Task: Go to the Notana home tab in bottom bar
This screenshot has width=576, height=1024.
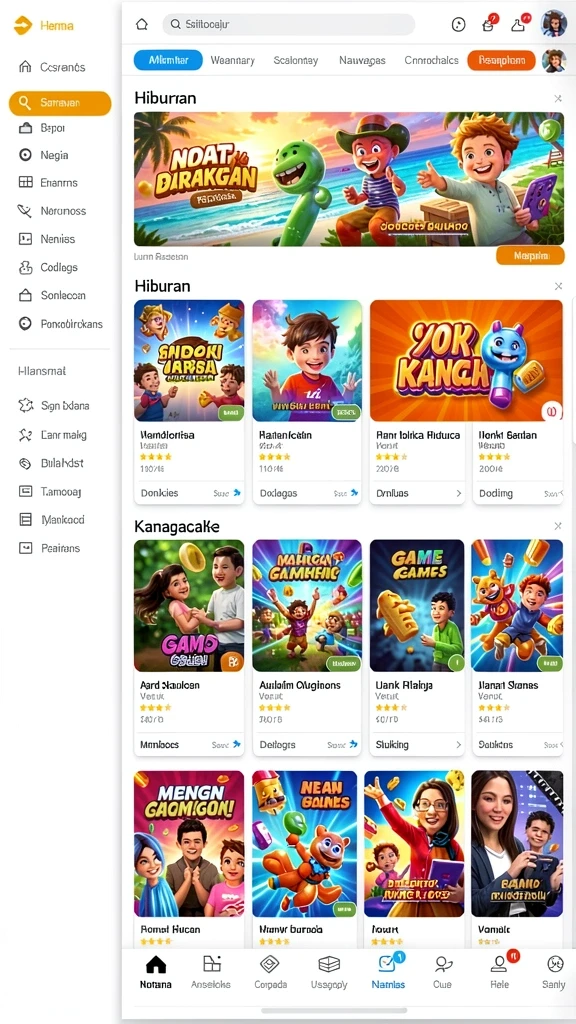Action: click(x=155, y=972)
